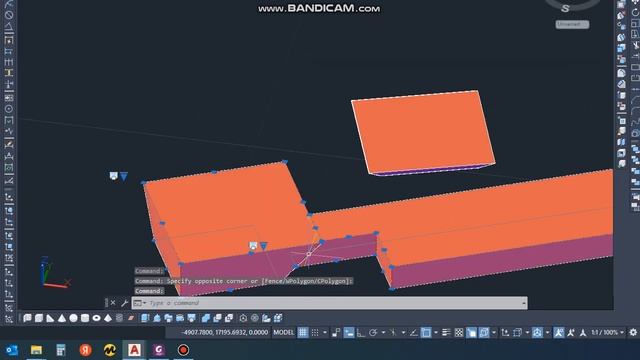The width and height of the screenshot is (640, 360).
Task: Open gizmo type dropdown
Action: pos(547,333)
